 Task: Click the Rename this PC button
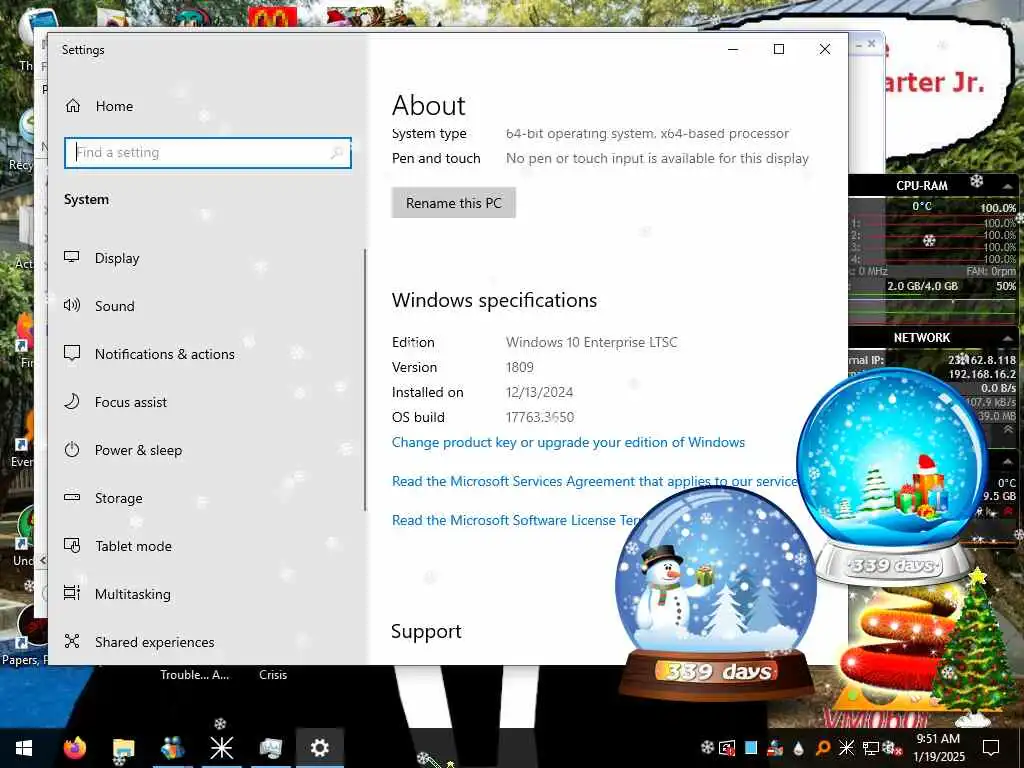point(454,202)
